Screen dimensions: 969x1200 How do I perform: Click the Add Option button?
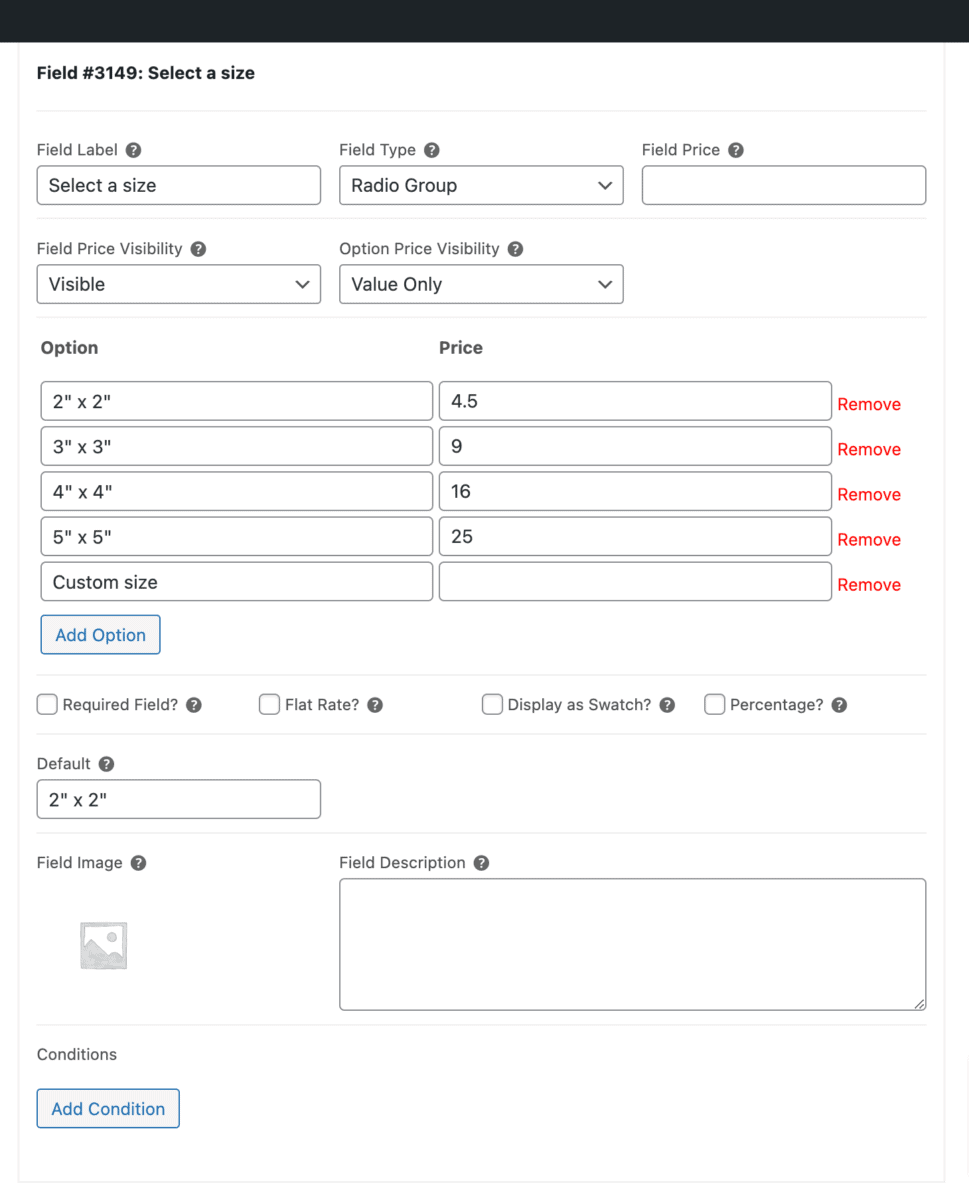pos(100,635)
